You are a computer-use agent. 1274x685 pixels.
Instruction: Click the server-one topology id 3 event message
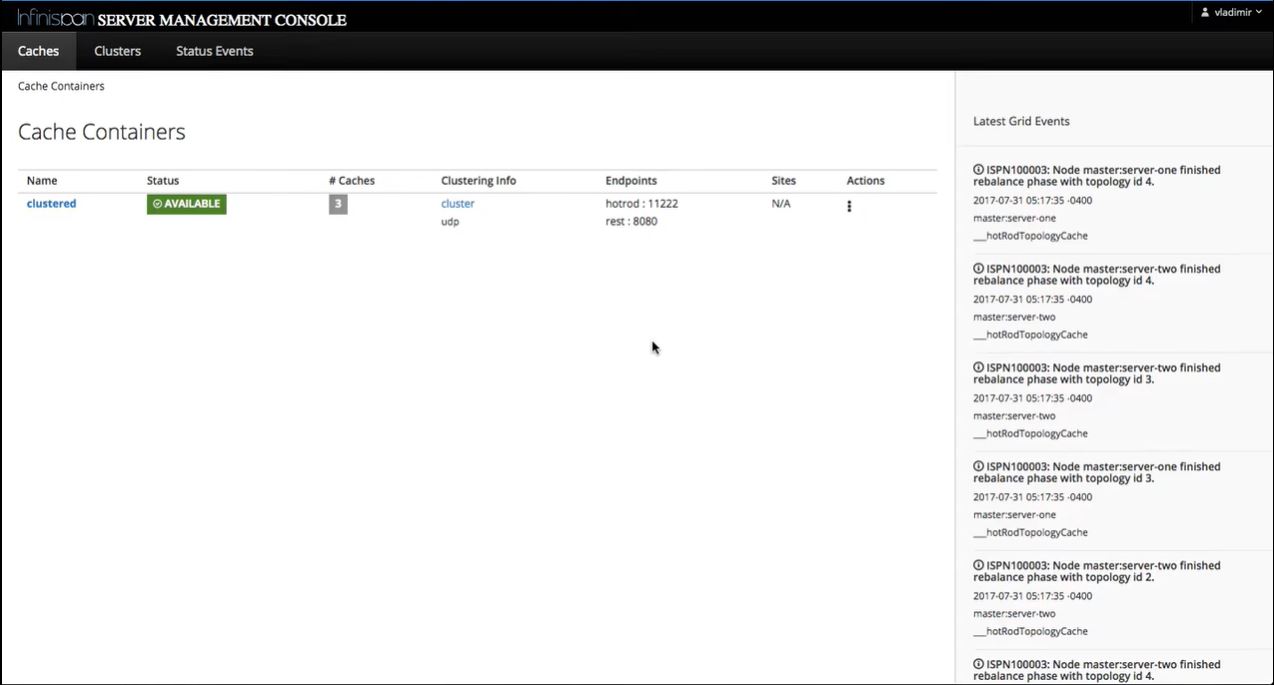[x=1097, y=473]
